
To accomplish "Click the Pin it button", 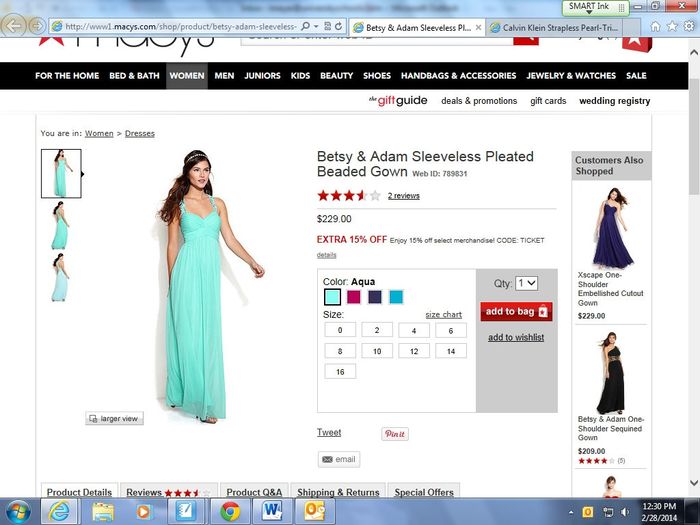I will 395,433.
